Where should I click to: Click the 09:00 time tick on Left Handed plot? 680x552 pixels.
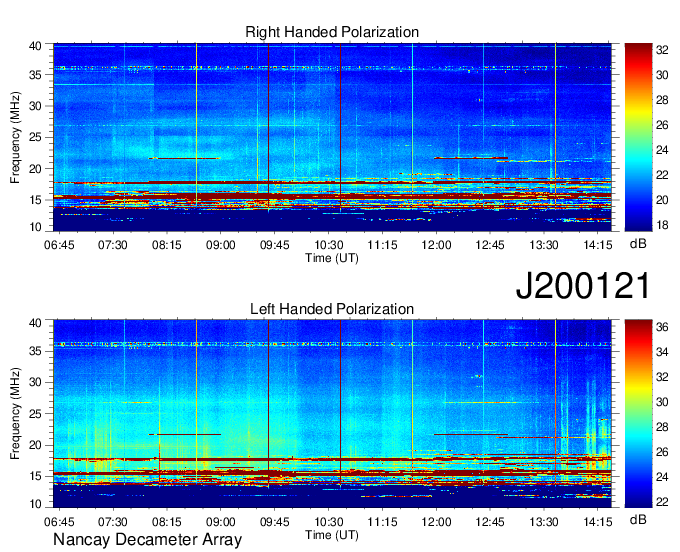pos(220,522)
